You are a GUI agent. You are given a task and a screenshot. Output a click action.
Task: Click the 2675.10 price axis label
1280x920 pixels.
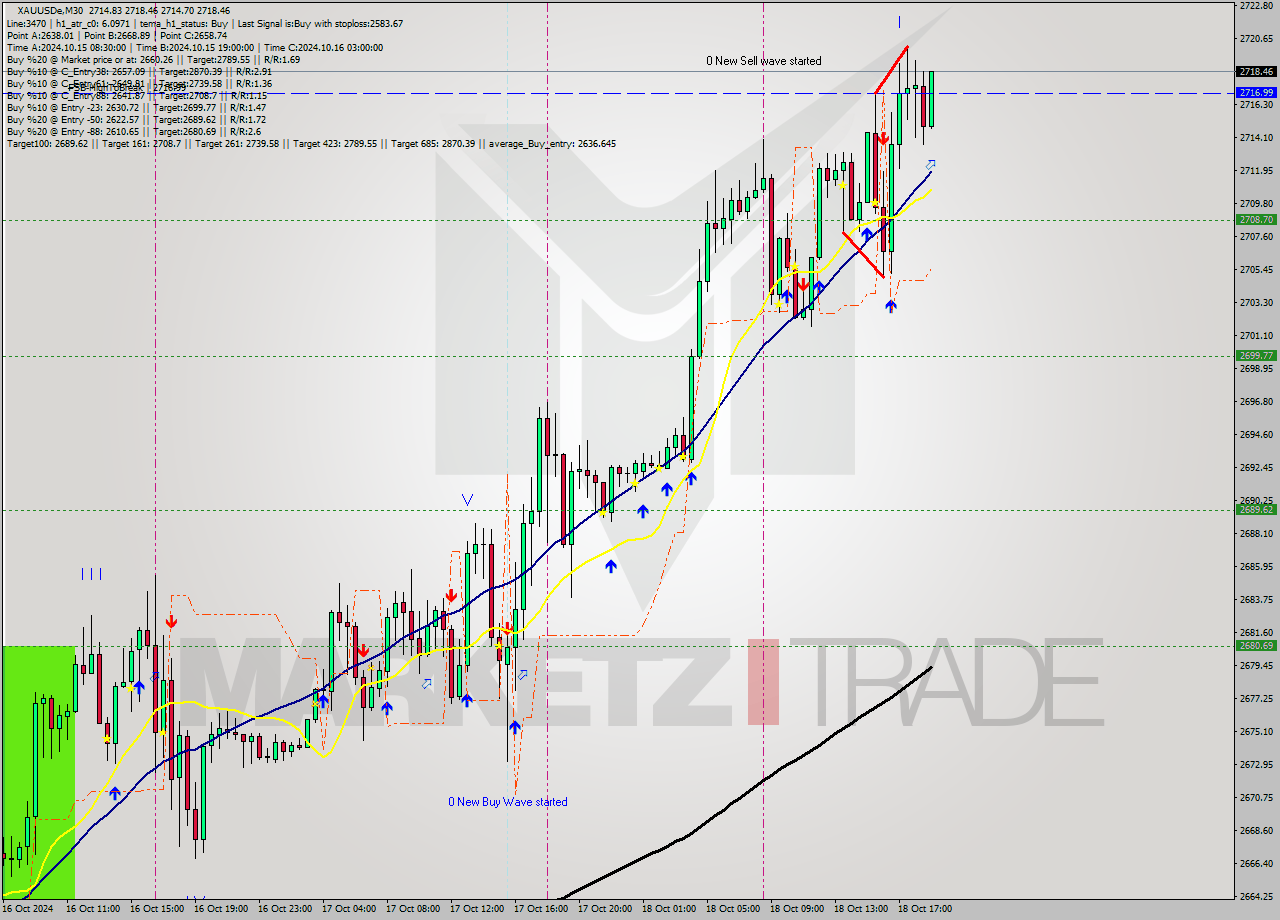pyautogui.click(x=1255, y=731)
